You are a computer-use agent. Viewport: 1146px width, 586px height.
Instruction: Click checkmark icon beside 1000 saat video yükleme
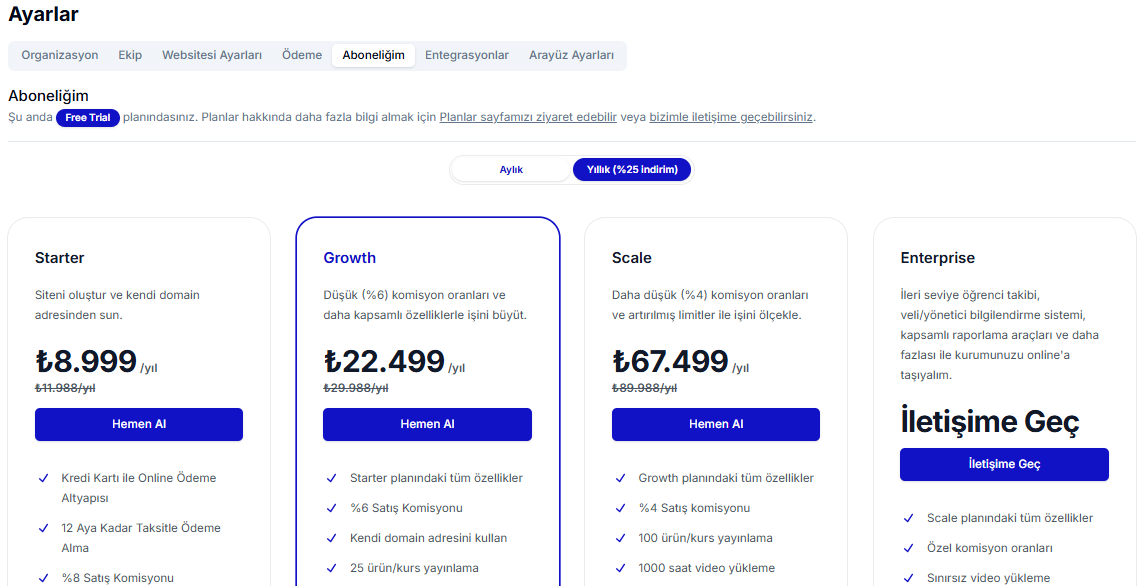point(621,568)
